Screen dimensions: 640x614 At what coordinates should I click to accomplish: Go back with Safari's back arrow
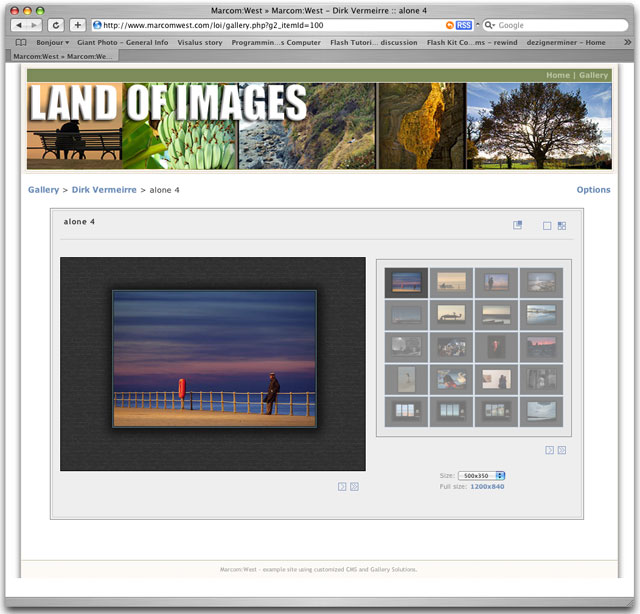(19, 25)
